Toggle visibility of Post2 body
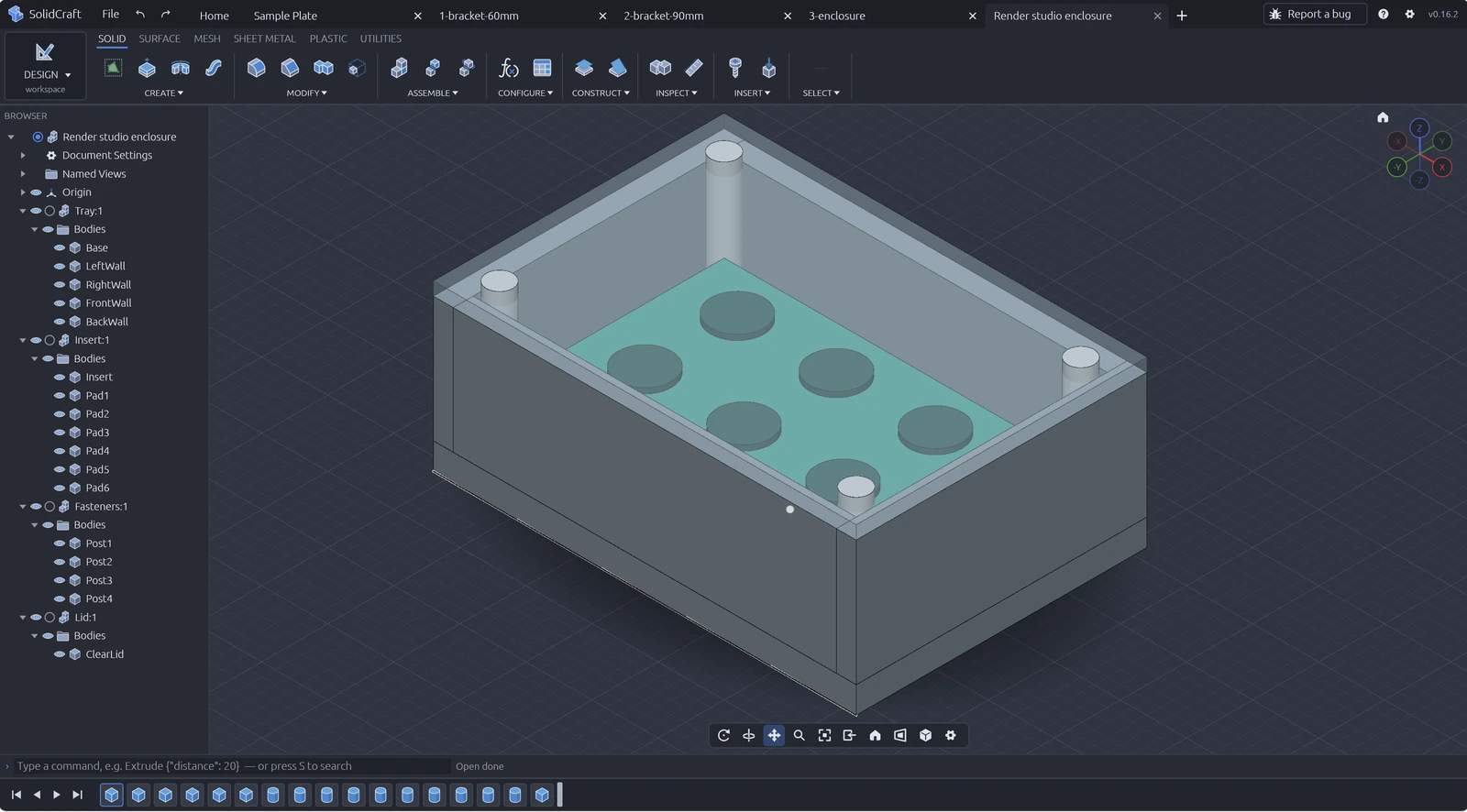The height and width of the screenshot is (812, 1467). pos(60,562)
